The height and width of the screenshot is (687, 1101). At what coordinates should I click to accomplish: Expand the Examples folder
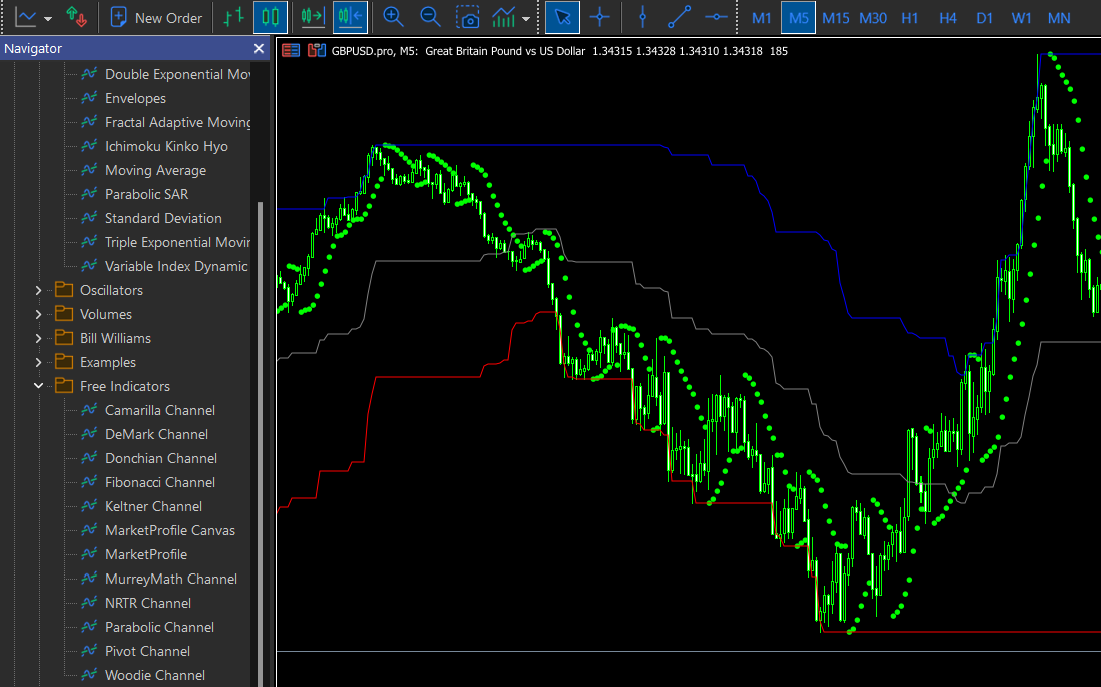click(x=39, y=362)
